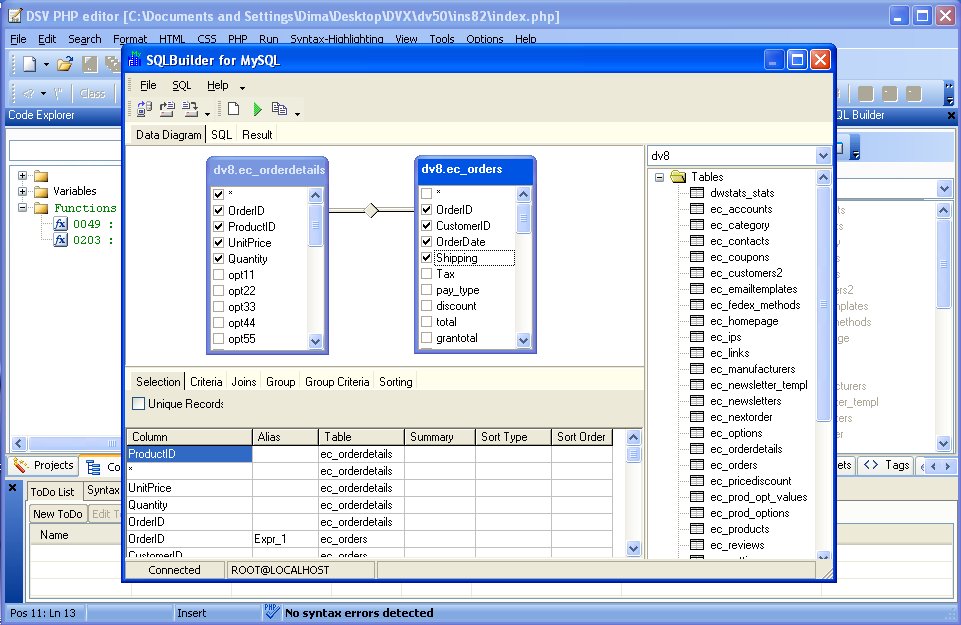This screenshot has width=961, height=625.
Task: Open the new file dropdown arrow in PHP editor
Action: click(x=46, y=64)
